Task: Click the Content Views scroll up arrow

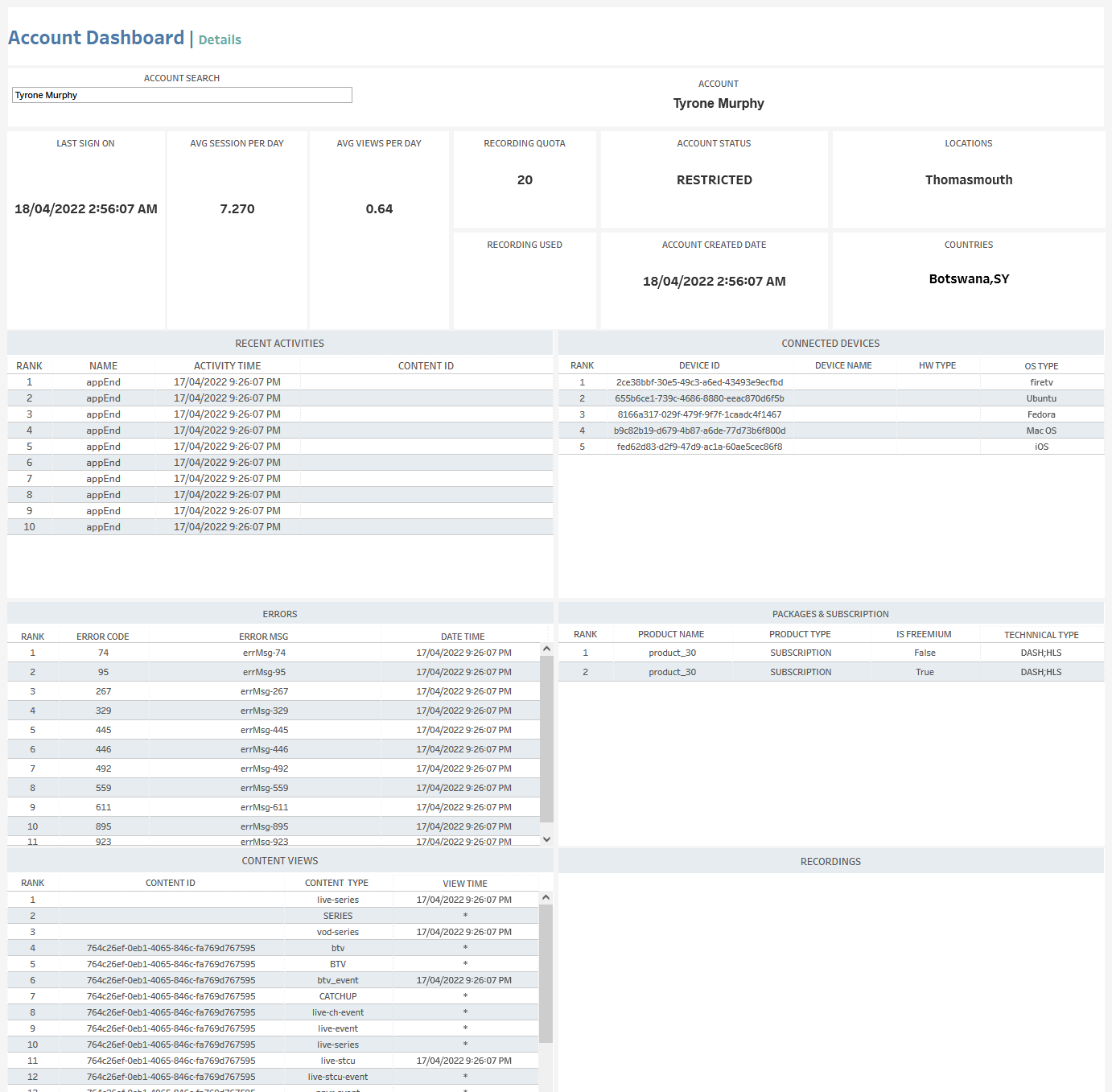Action: pos(546,897)
